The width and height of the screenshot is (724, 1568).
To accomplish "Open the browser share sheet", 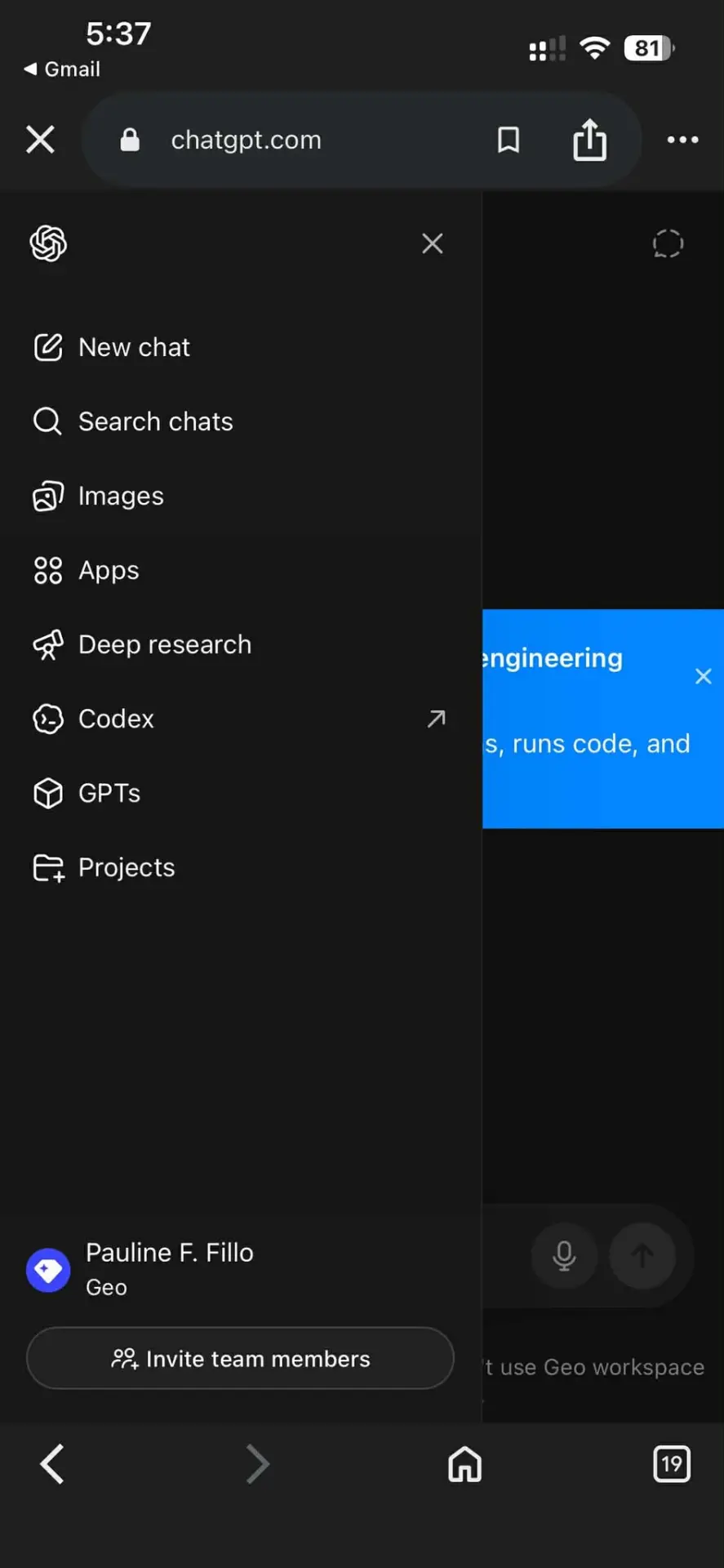I will (589, 140).
